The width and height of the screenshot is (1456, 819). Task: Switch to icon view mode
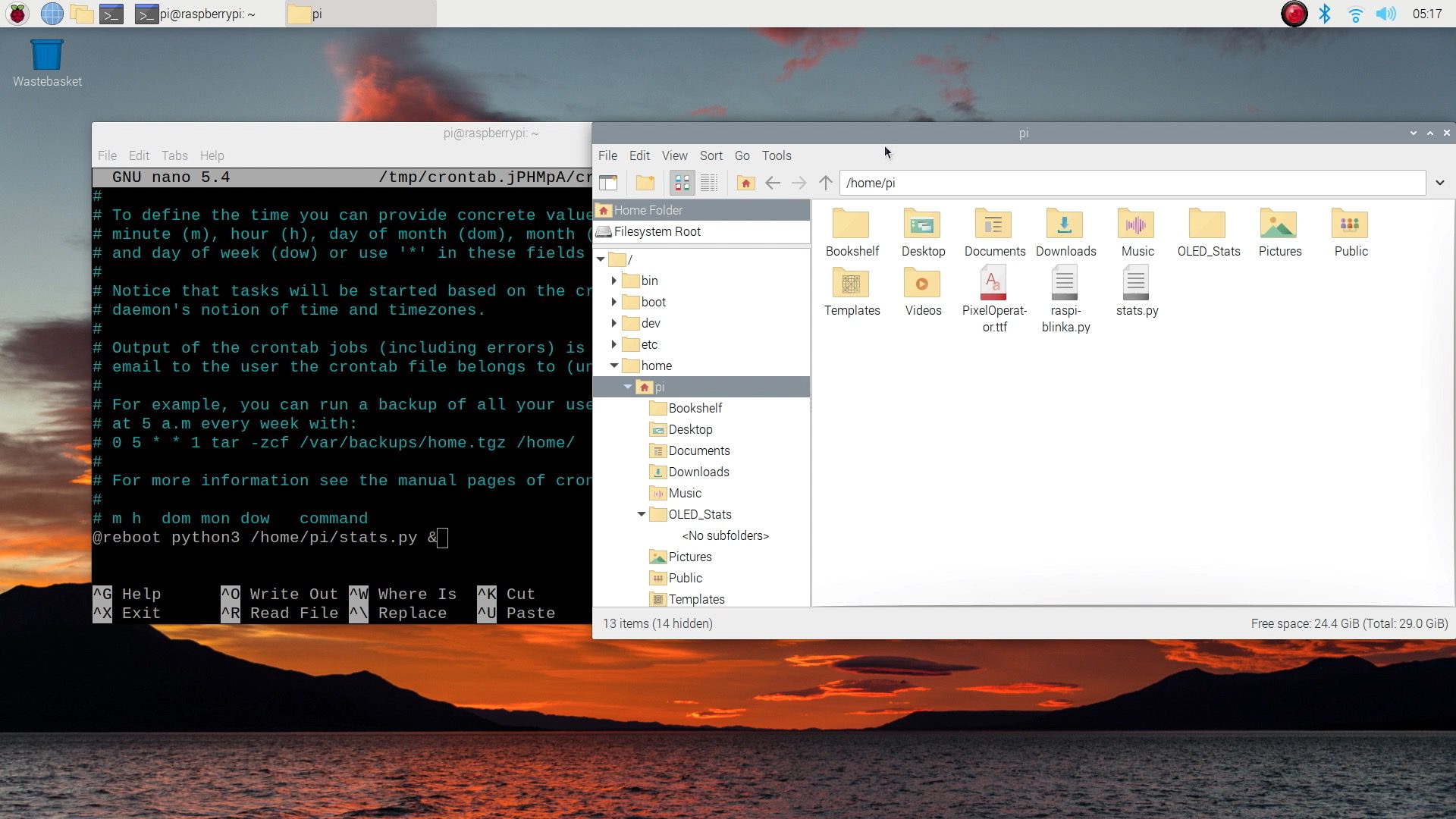pos(682,183)
